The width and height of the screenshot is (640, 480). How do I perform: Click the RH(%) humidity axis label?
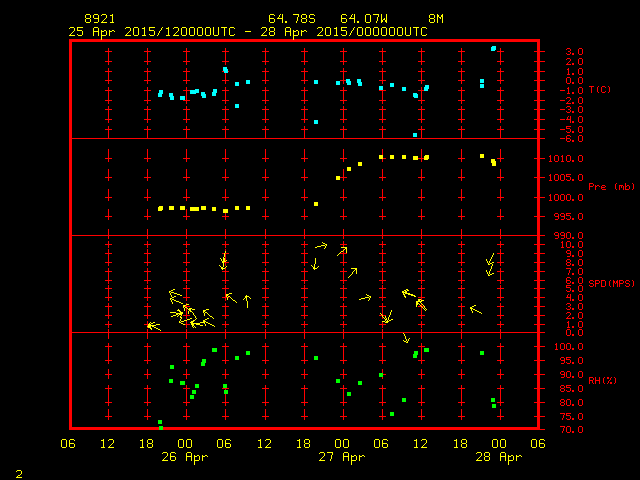602,380
